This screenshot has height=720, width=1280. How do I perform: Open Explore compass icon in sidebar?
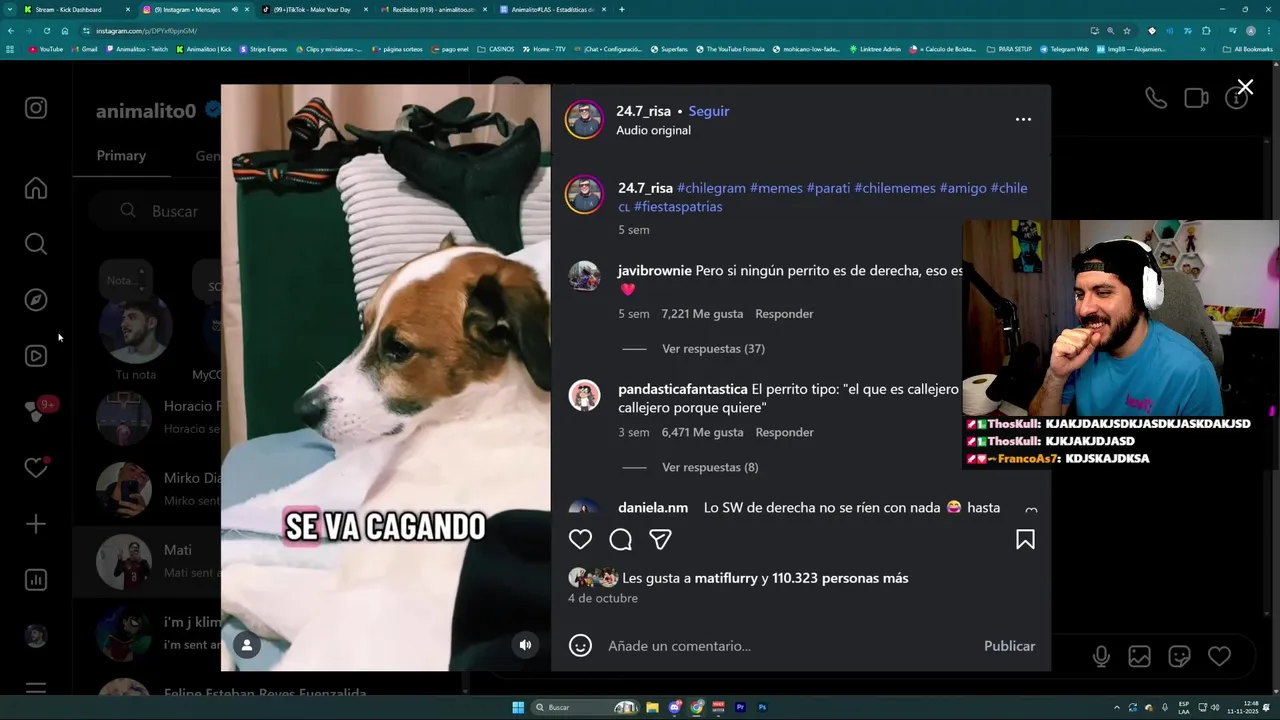tap(36, 300)
